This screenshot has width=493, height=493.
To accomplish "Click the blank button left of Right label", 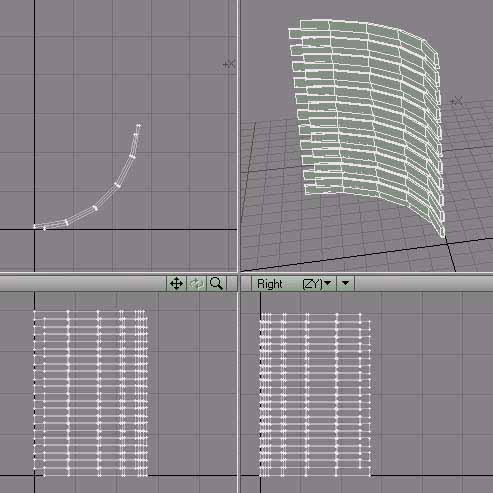I will [246, 284].
